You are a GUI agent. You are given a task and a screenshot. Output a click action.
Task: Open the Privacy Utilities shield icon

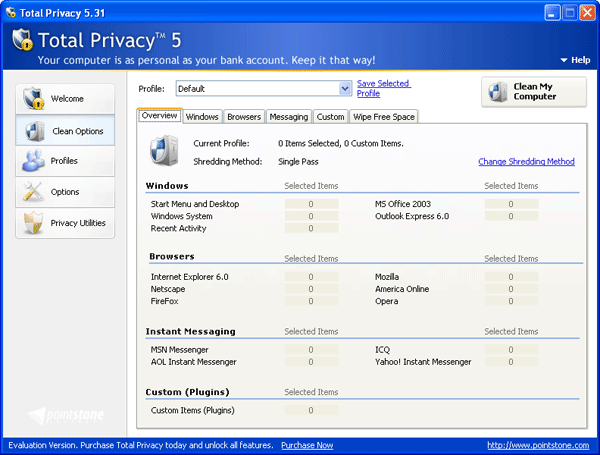point(33,223)
